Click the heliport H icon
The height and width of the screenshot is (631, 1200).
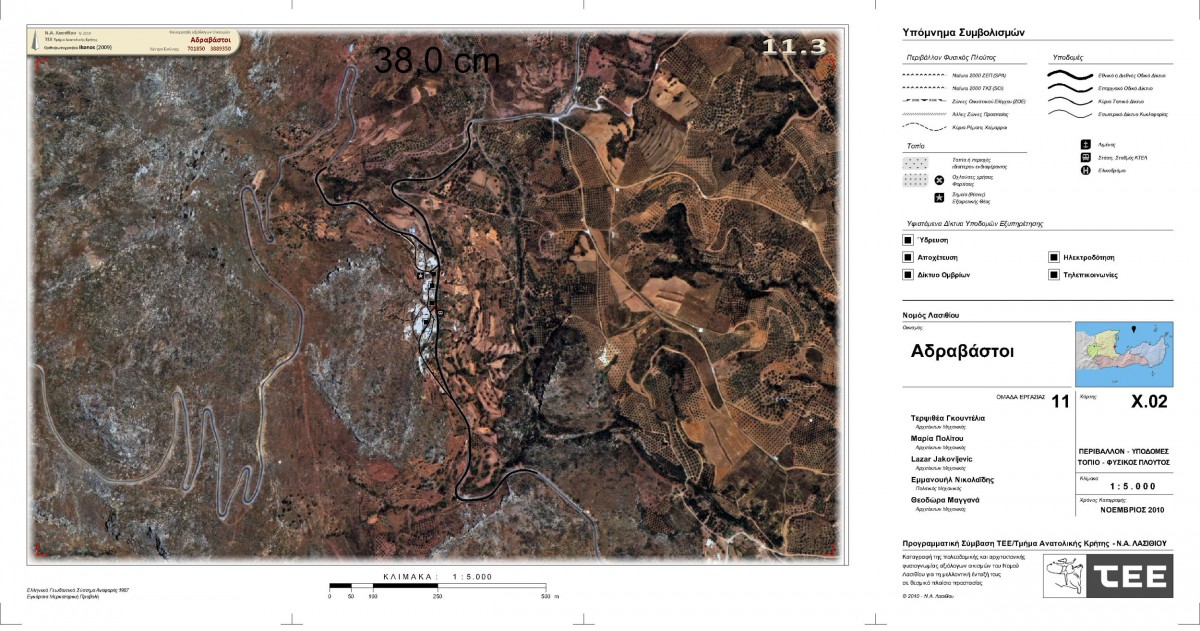1084,170
